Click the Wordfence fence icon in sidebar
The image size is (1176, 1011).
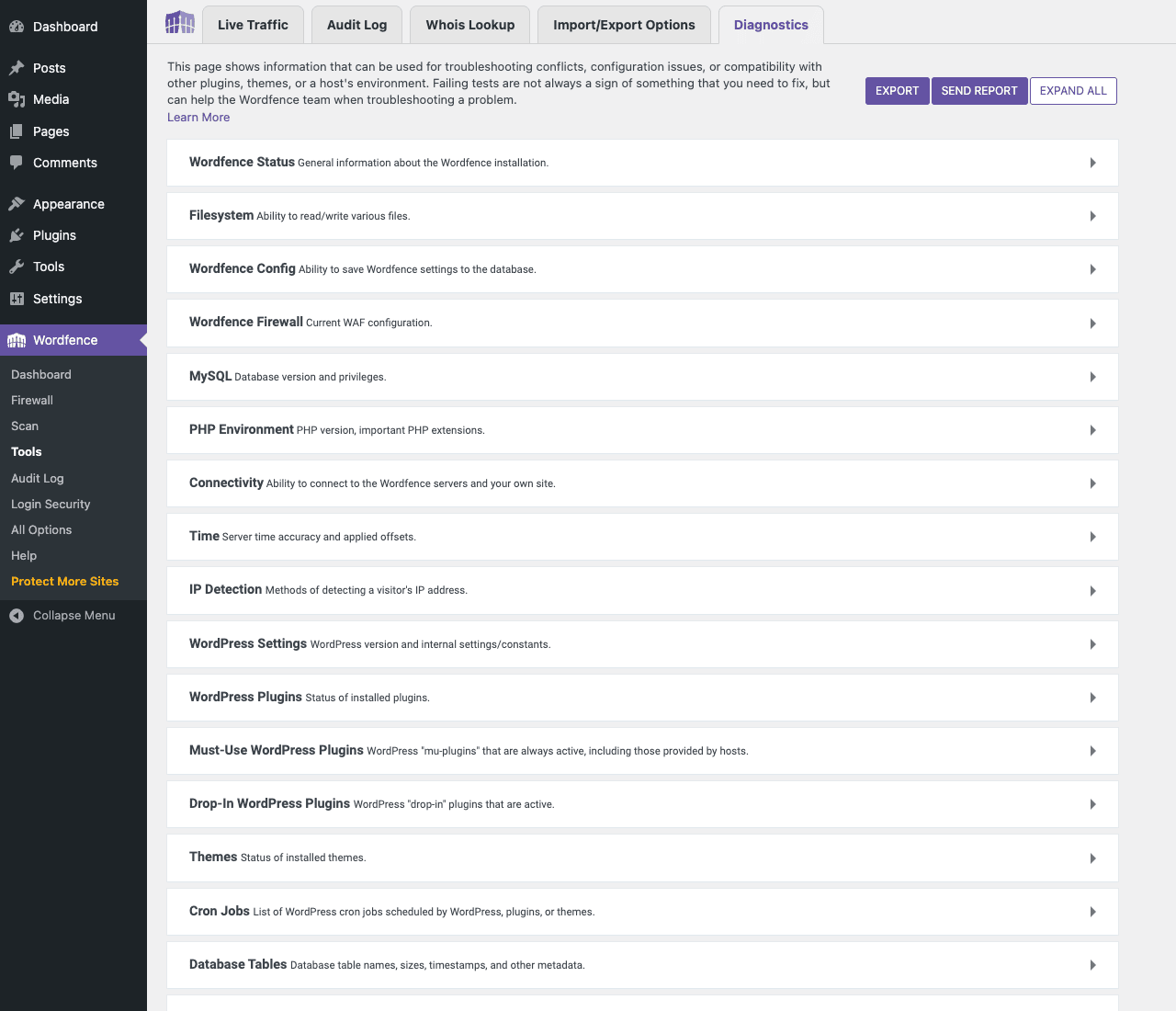pyautogui.click(x=17, y=340)
